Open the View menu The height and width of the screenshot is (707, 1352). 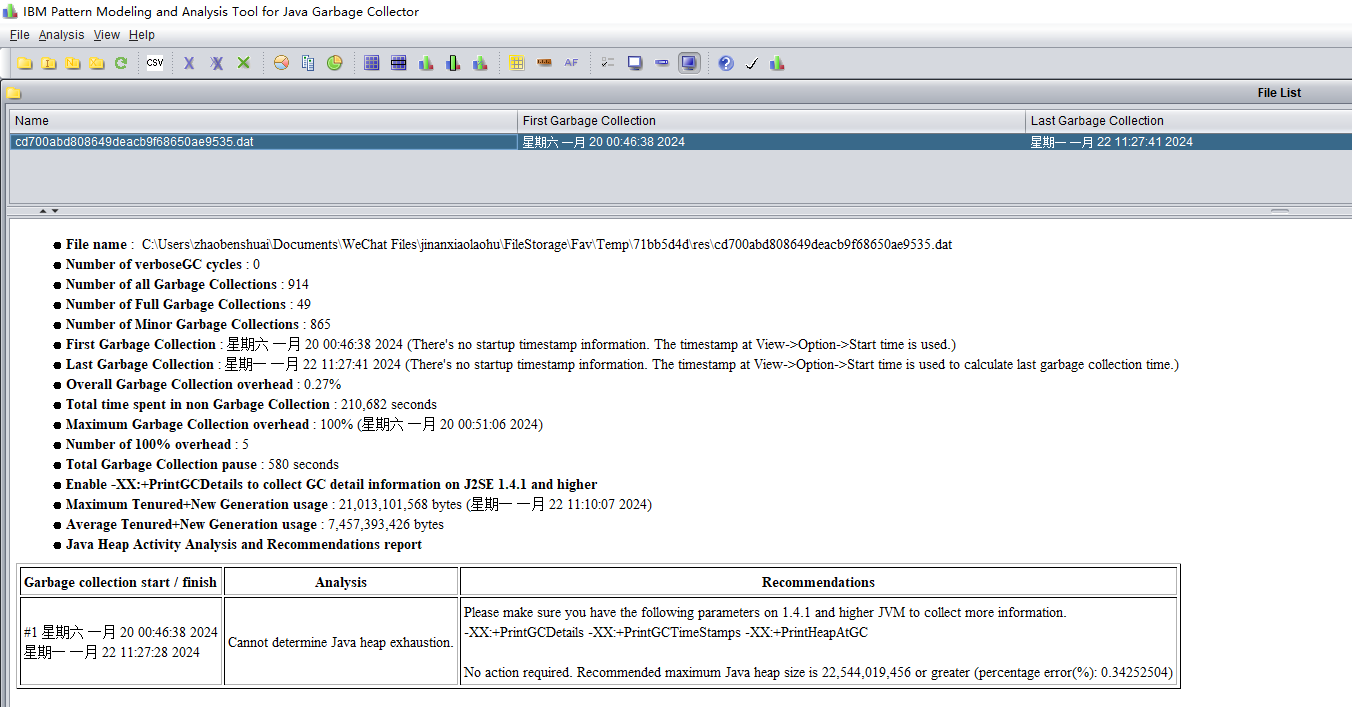click(107, 35)
